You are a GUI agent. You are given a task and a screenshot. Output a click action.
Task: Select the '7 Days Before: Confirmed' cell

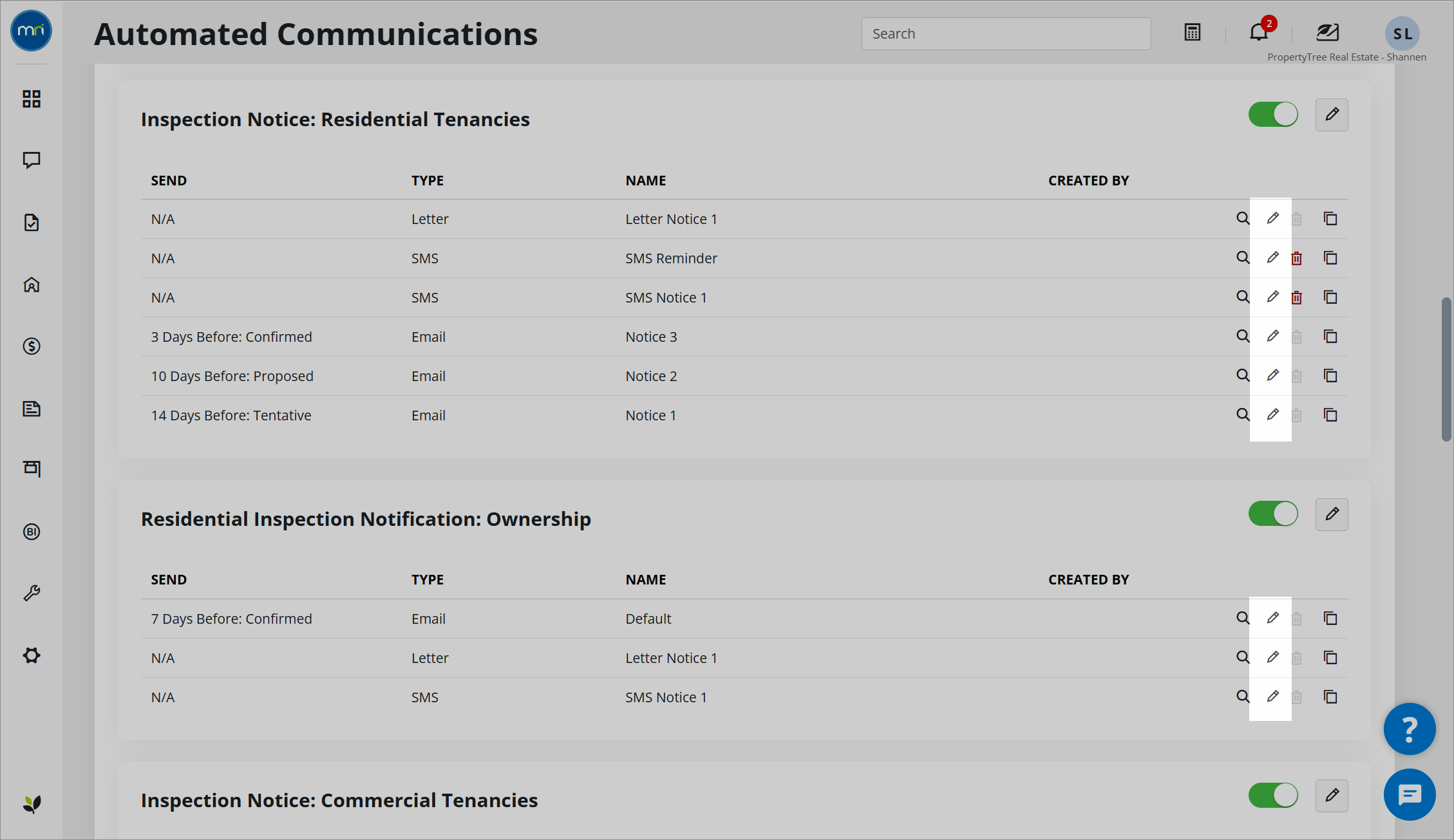coord(232,619)
